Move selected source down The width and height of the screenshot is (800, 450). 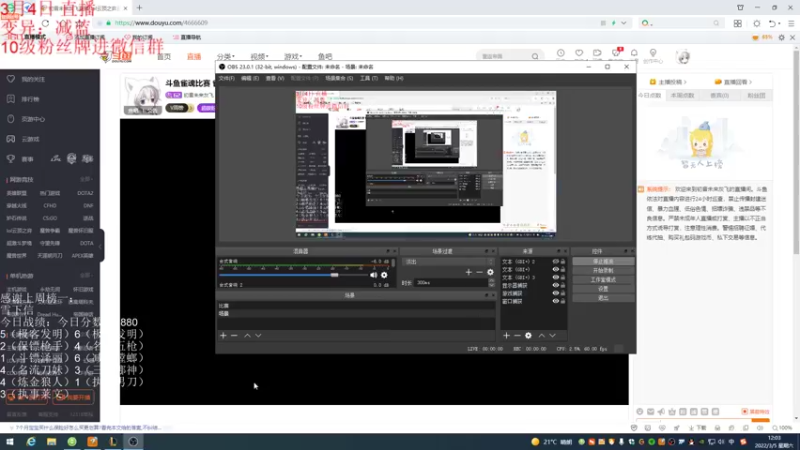coord(553,336)
